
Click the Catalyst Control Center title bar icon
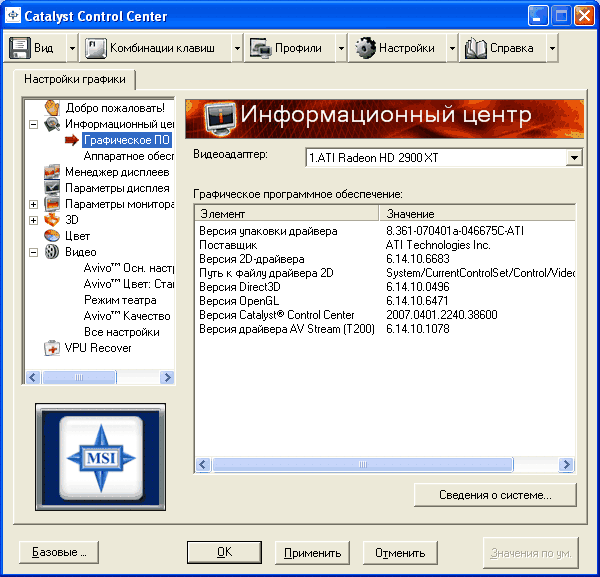pos(13,16)
